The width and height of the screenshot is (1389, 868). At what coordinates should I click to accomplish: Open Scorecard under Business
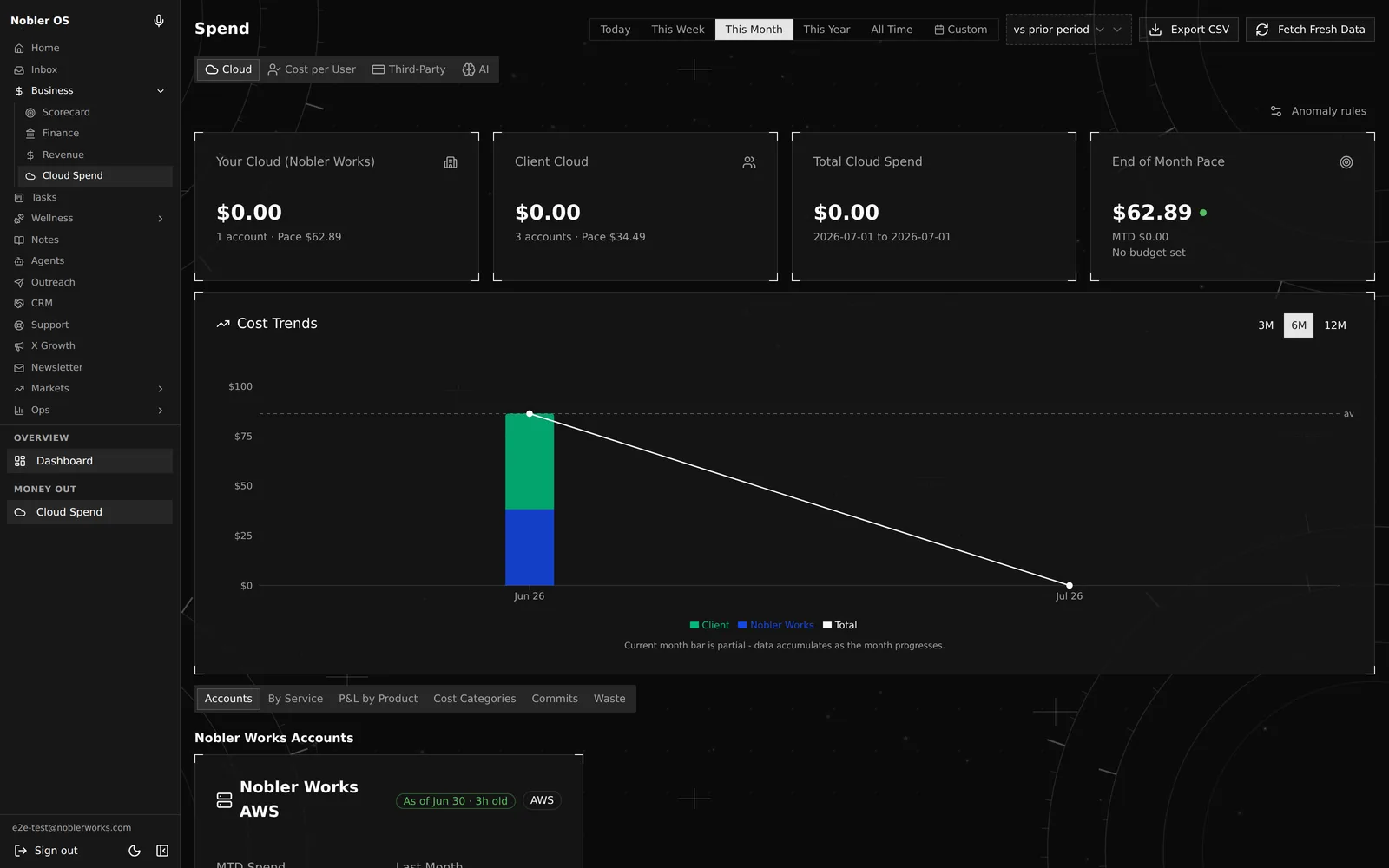pos(95,112)
